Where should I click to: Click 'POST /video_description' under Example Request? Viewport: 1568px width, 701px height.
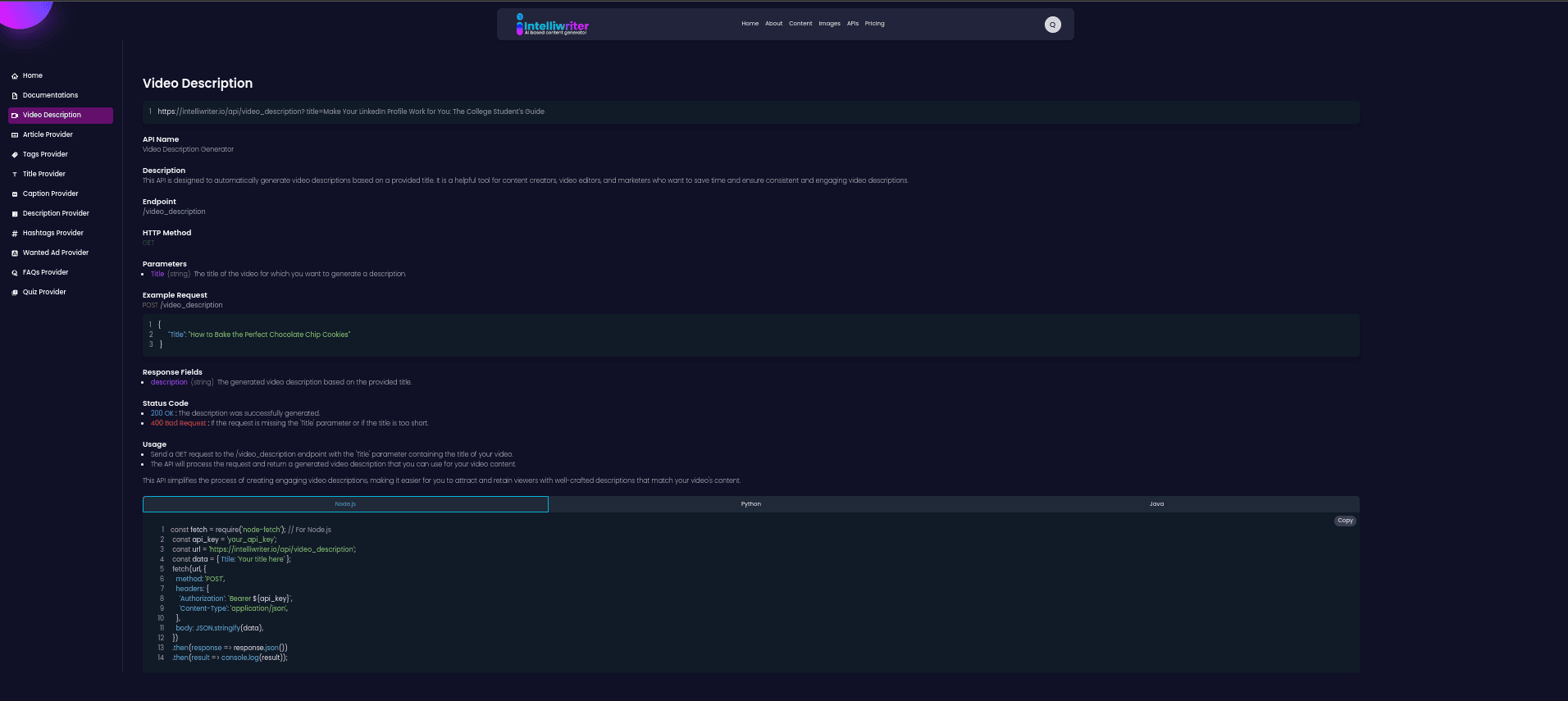point(182,305)
